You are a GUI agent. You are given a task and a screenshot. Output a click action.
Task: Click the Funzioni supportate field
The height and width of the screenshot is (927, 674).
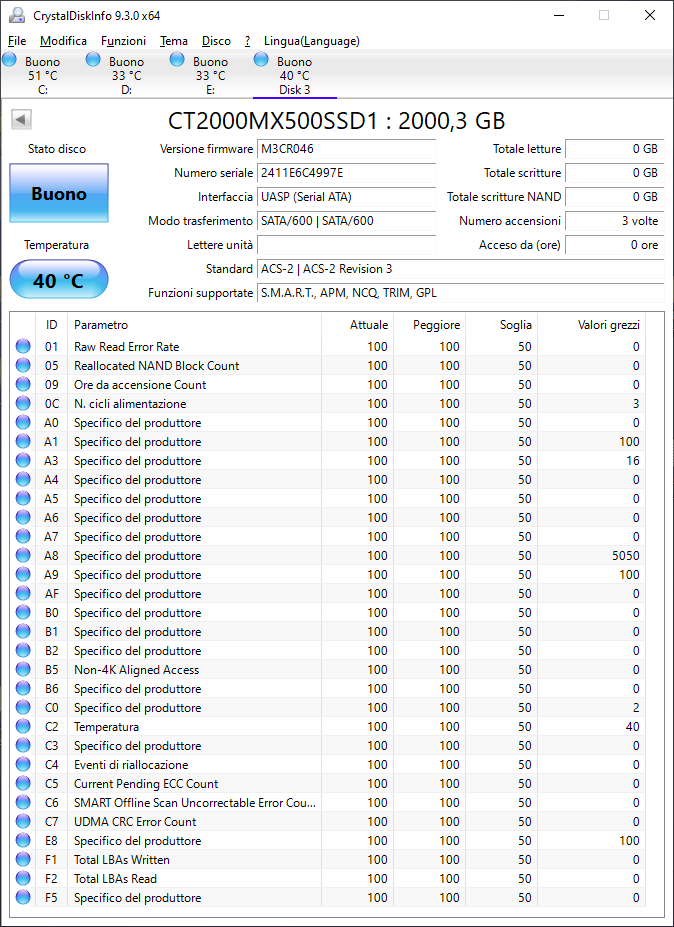click(461, 293)
